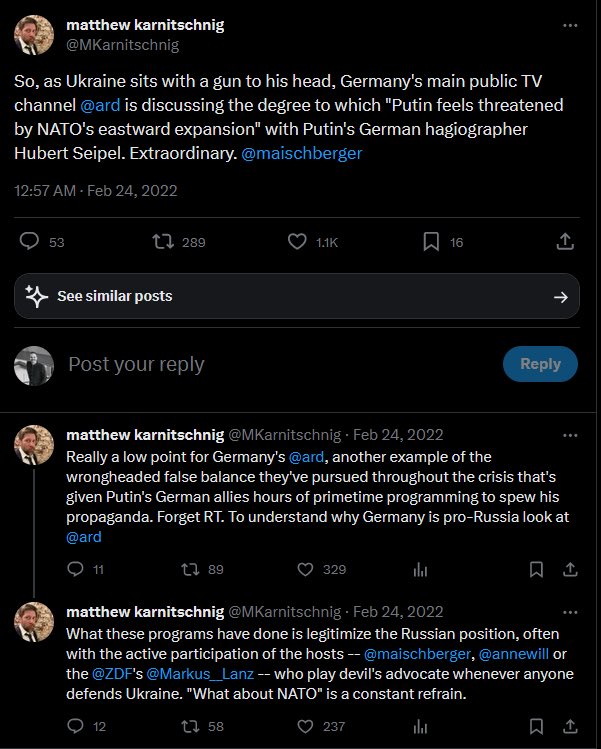Image resolution: width=601 pixels, height=749 pixels.
Task: Click the blue Reply button
Action: point(540,364)
